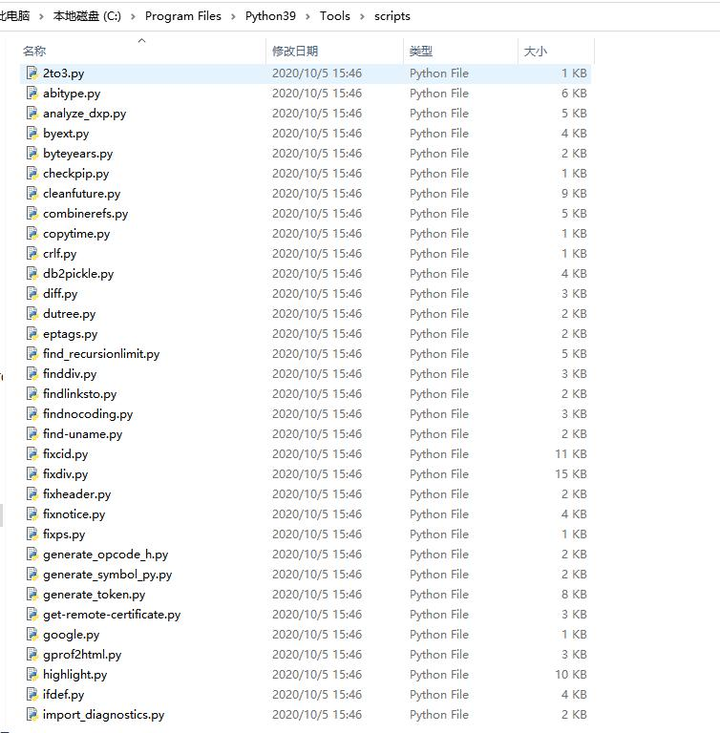The image size is (720, 733).
Task: Select gprof2html.py file name
Action: (x=82, y=655)
